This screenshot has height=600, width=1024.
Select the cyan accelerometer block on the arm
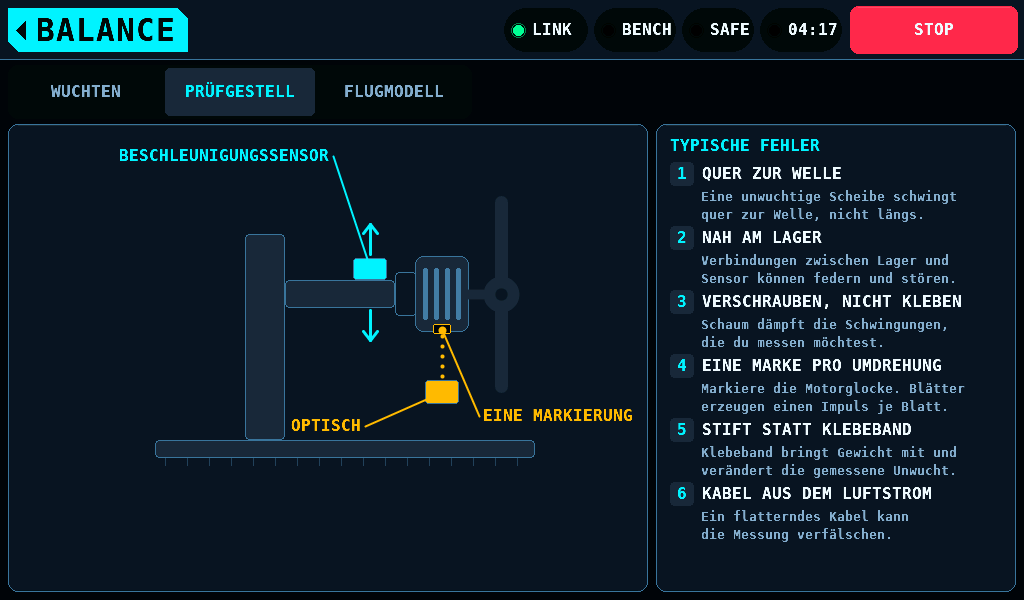tap(370, 269)
